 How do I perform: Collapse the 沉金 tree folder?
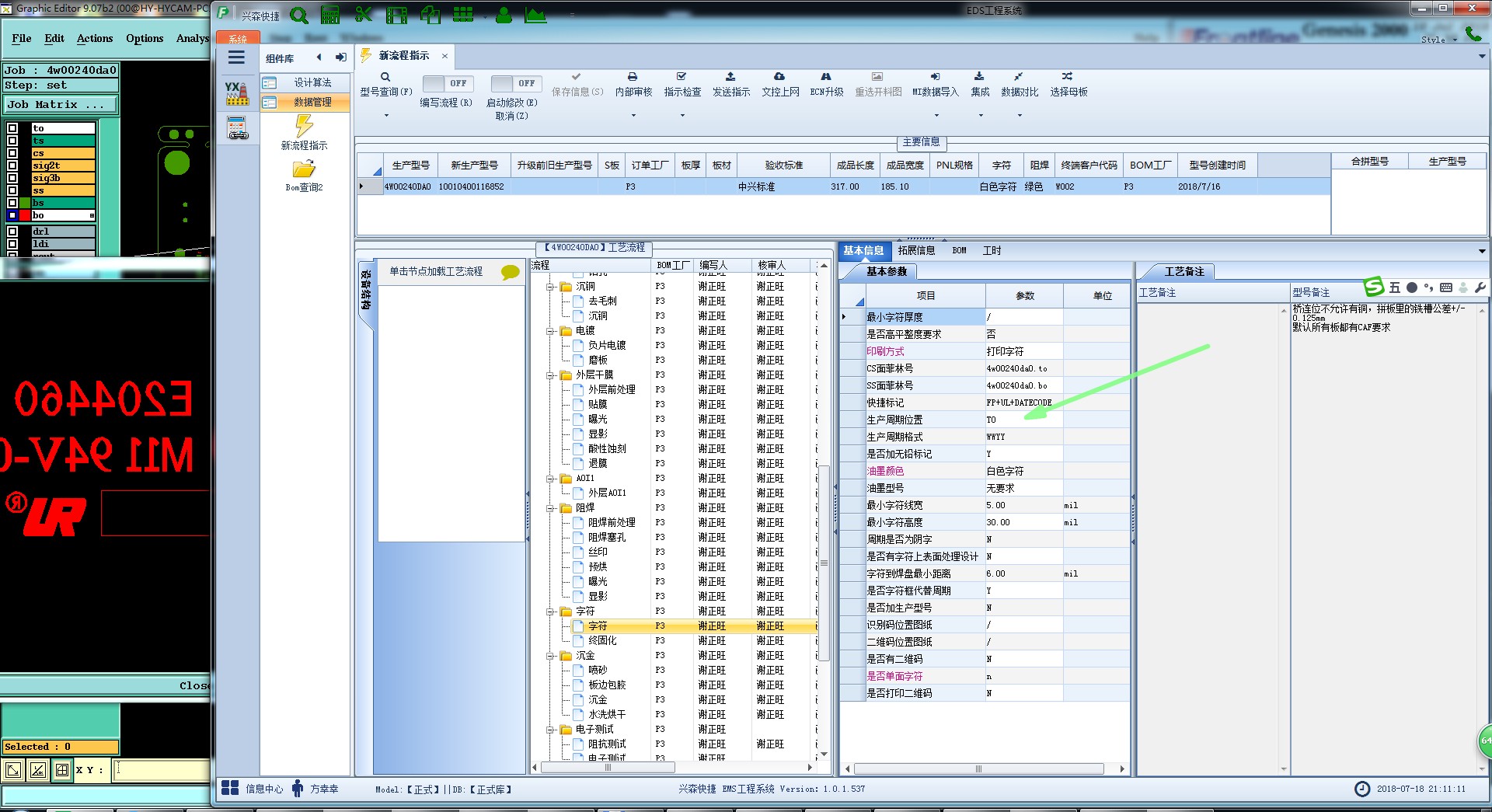(x=551, y=656)
